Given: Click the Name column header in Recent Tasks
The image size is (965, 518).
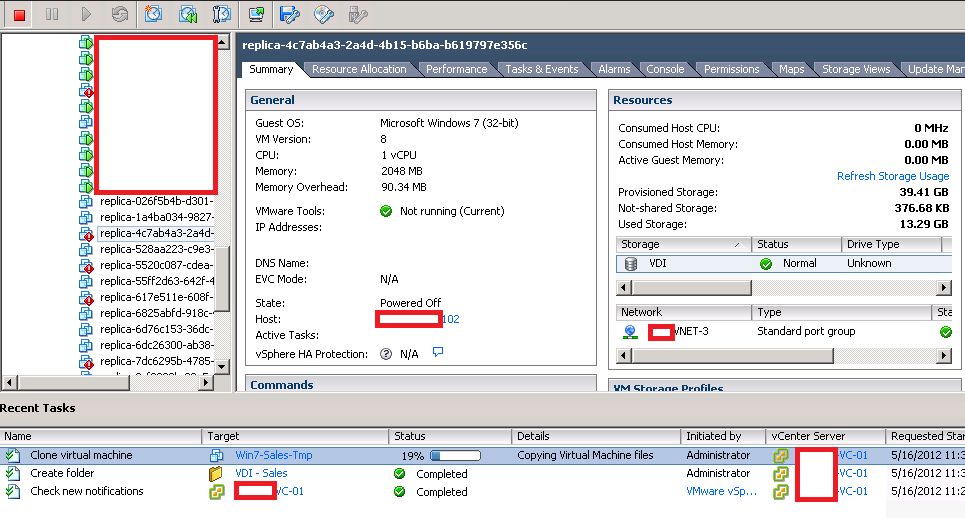Looking at the screenshot, I should click(100, 436).
